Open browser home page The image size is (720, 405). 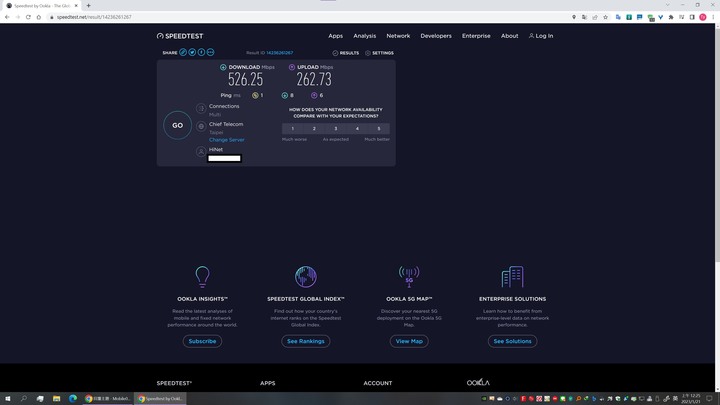pyautogui.click(x=39, y=17)
